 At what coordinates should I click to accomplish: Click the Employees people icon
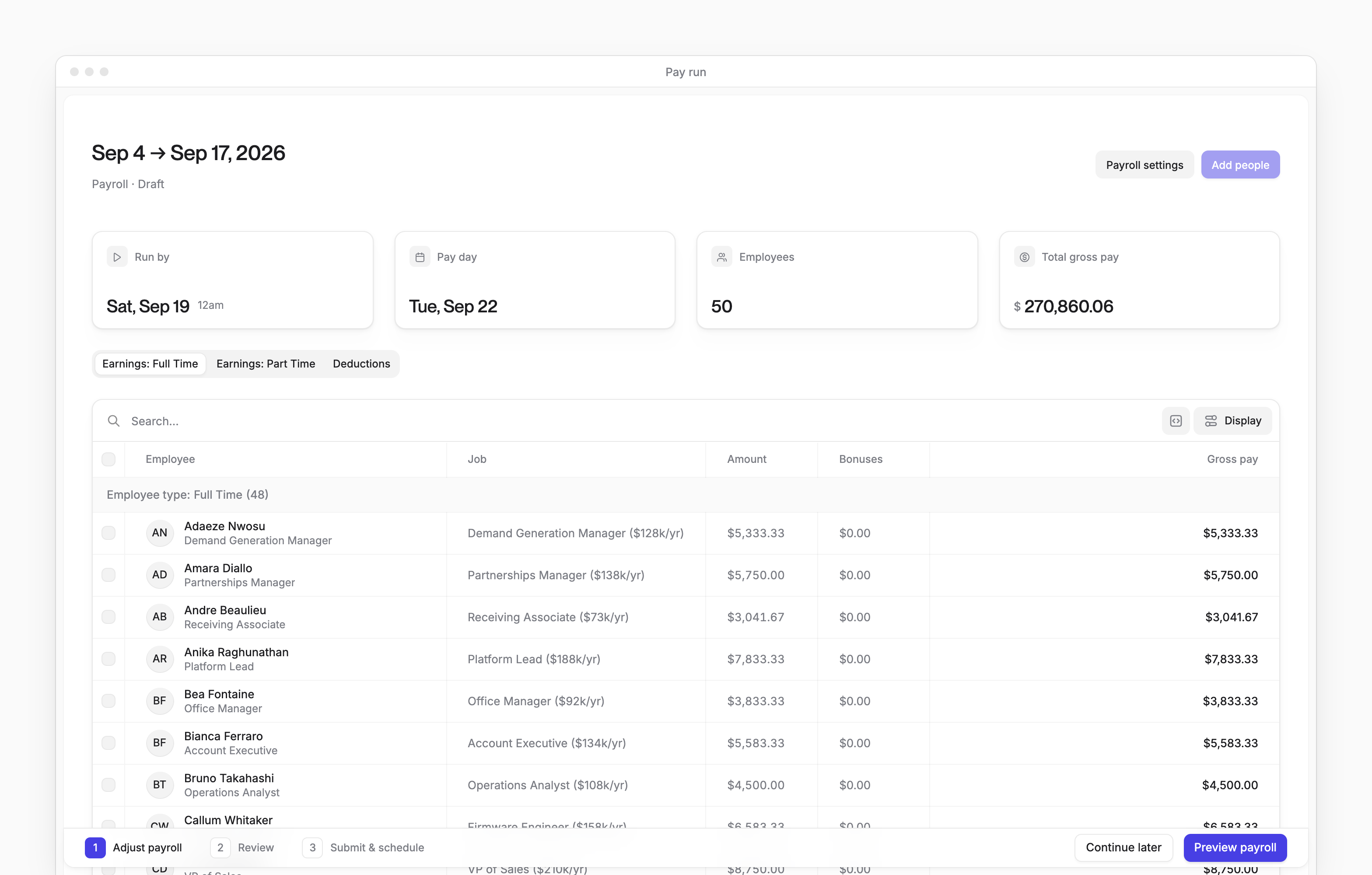[x=722, y=257]
